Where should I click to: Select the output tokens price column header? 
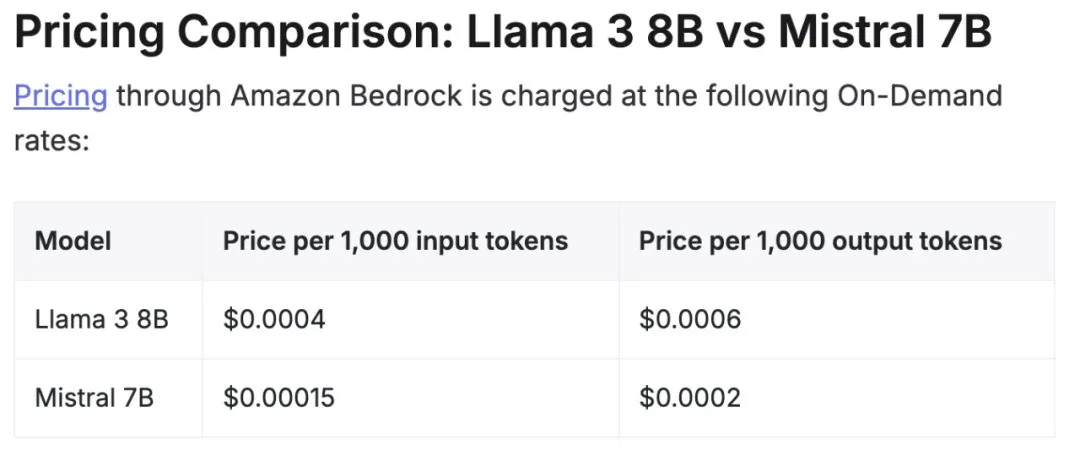pyautogui.click(x=820, y=241)
